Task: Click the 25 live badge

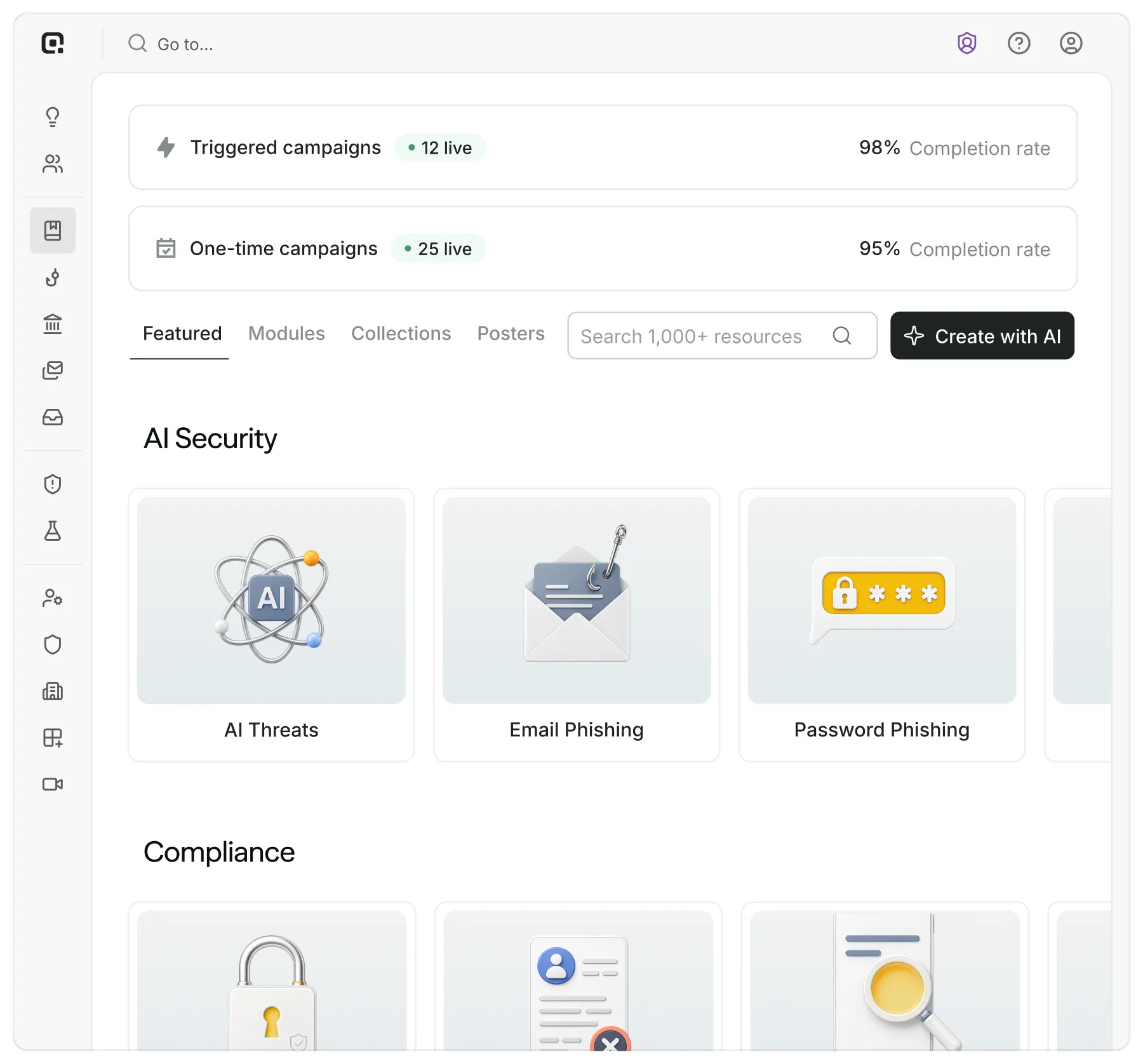Action: (x=439, y=249)
